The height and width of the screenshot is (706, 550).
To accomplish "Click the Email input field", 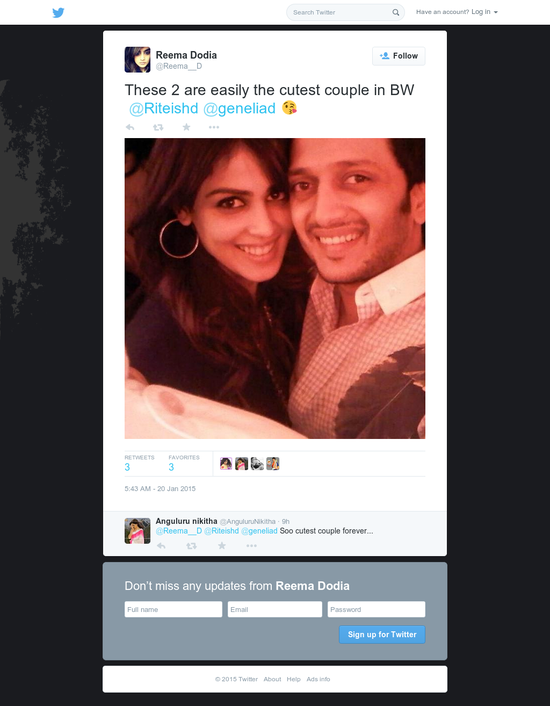I will point(275,609).
